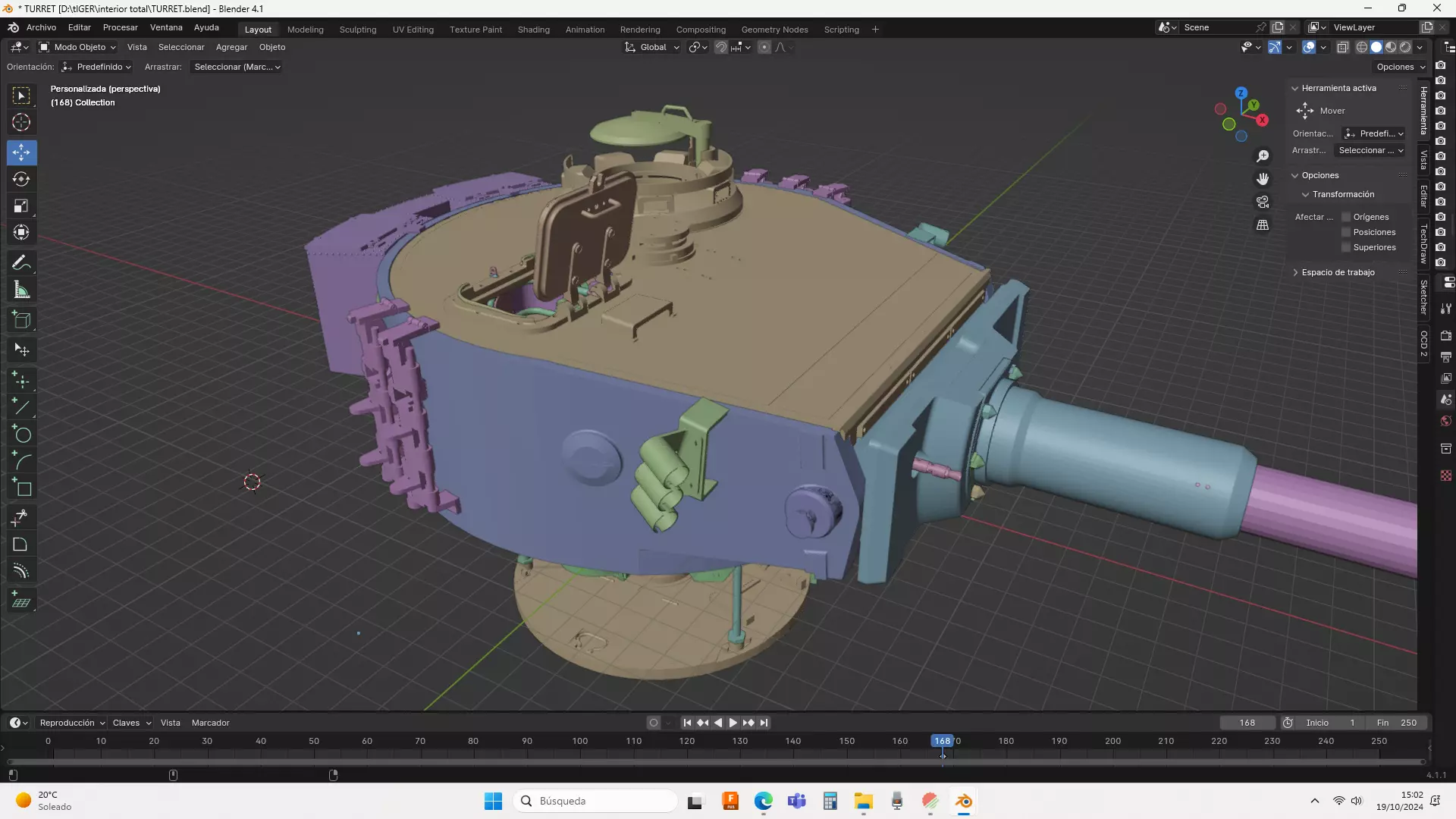Activate the Measure tool
1456x819 pixels.
point(21,290)
